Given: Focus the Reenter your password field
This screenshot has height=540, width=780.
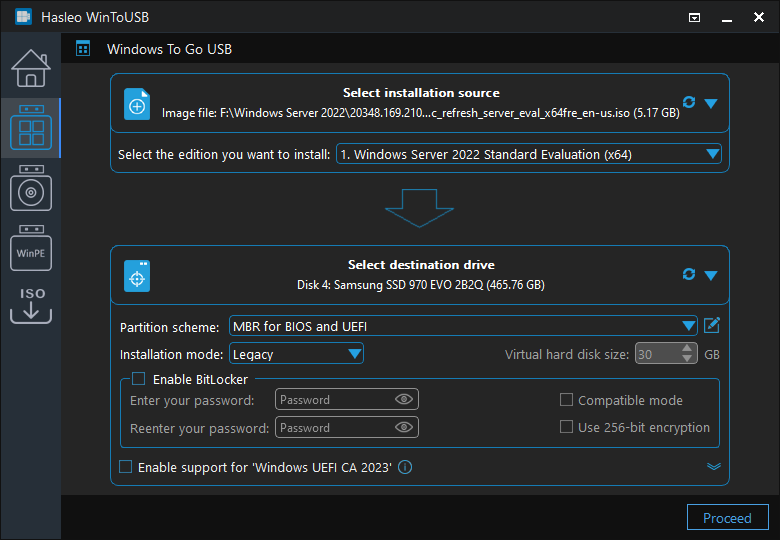Looking at the screenshot, I should (x=347, y=427).
